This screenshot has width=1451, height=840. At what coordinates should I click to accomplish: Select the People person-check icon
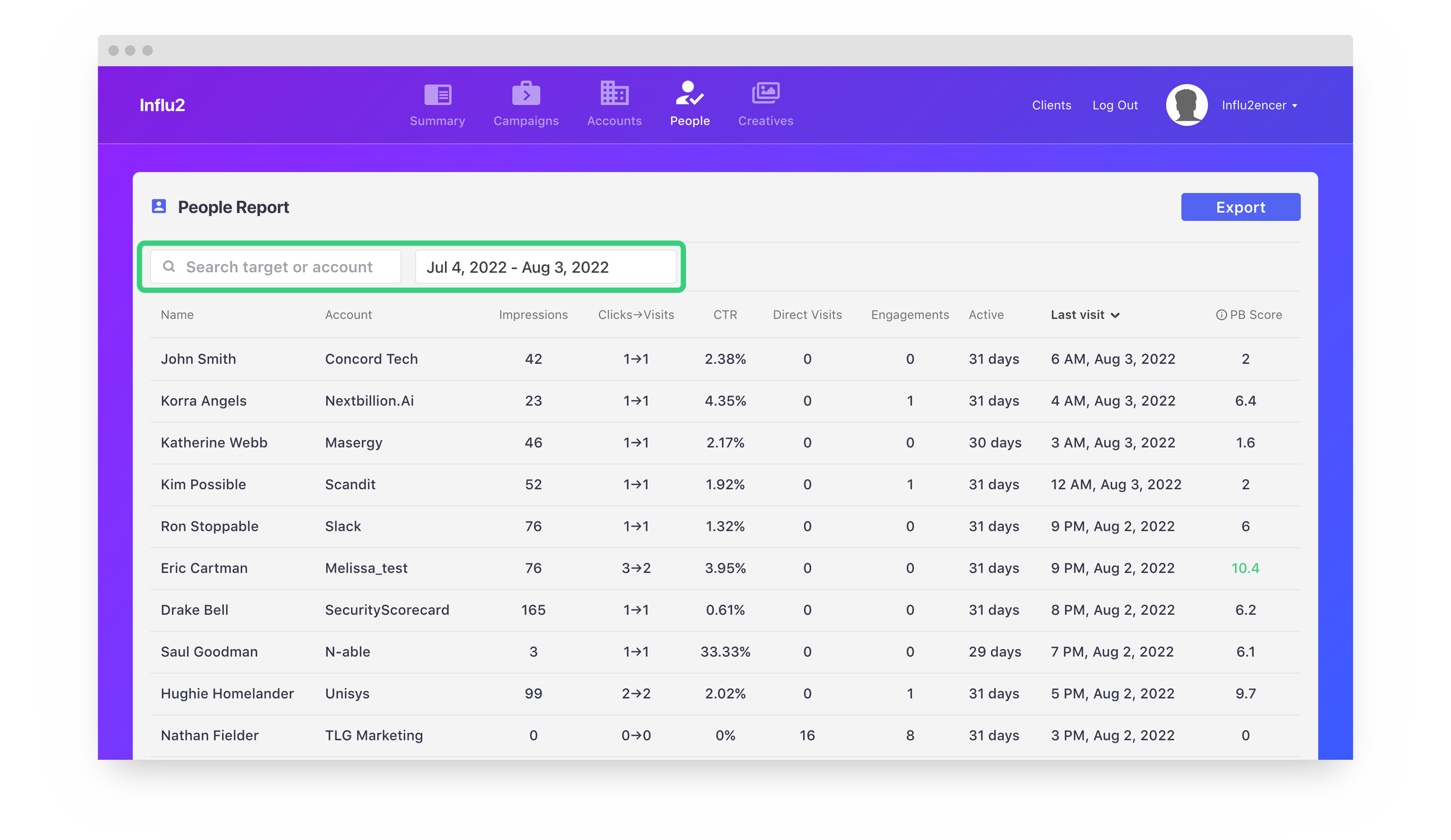pyautogui.click(x=689, y=94)
